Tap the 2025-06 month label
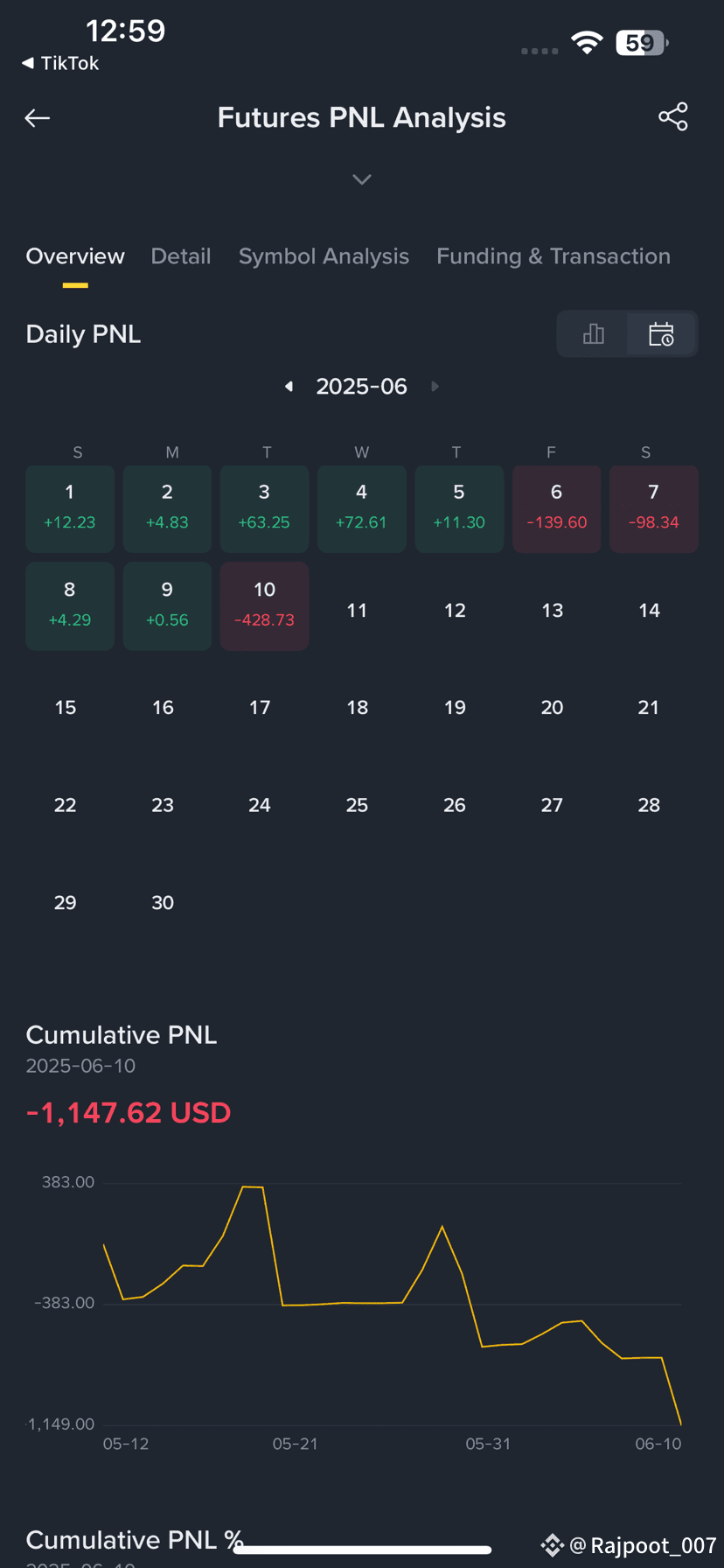Viewport: 724px width, 1568px height. pos(362,386)
